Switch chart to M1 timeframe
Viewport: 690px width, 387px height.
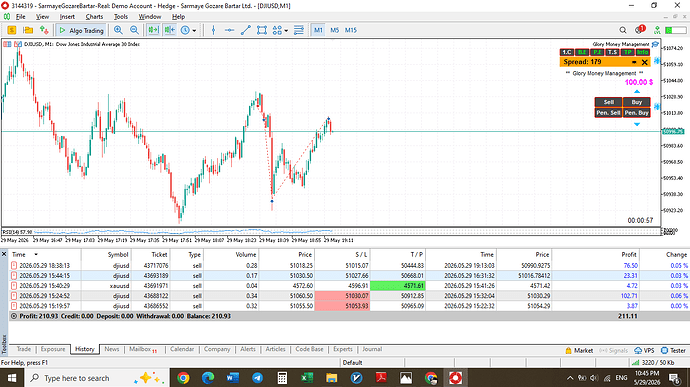pos(318,30)
